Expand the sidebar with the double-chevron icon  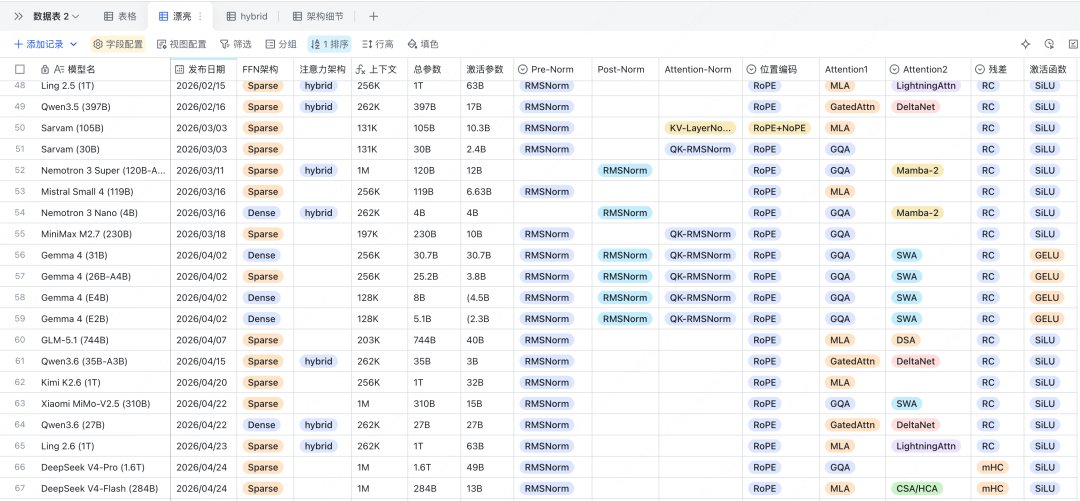click(x=19, y=16)
